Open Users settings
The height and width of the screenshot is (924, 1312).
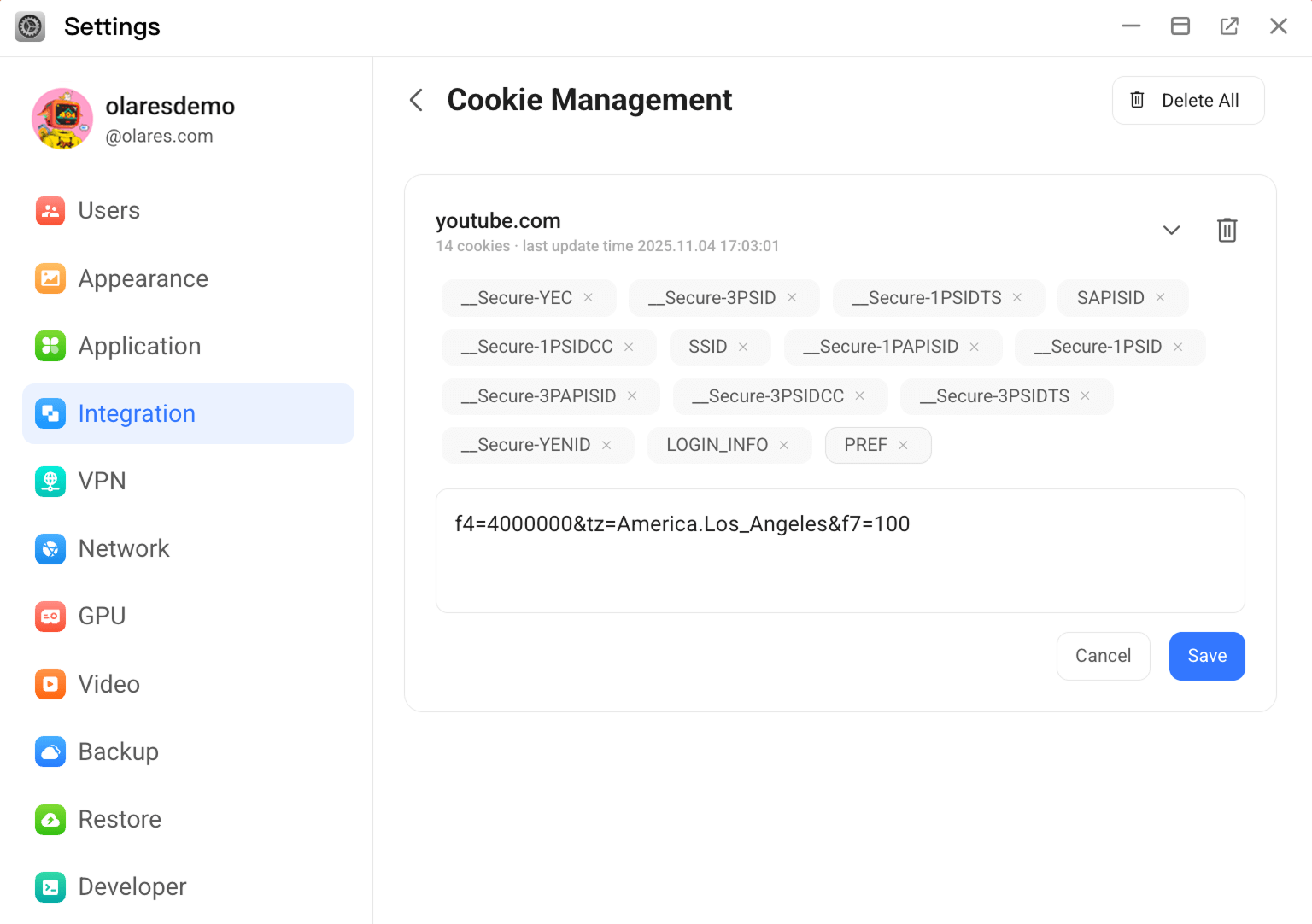(108, 210)
